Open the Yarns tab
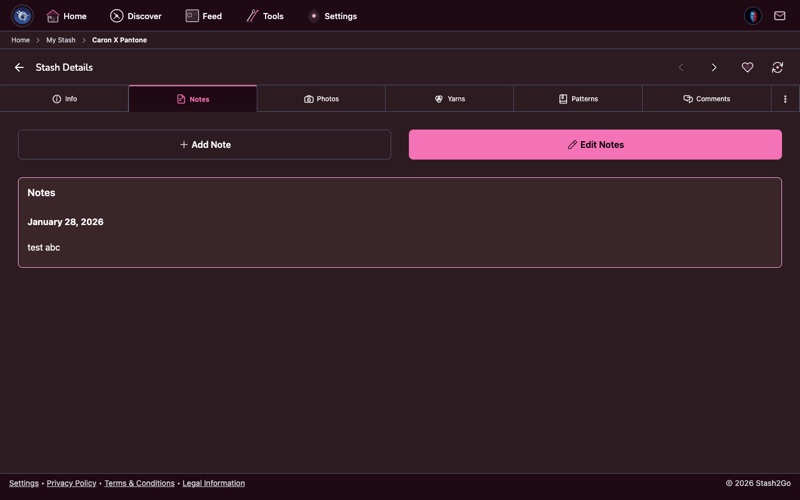The height and width of the screenshot is (500, 800). click(x=449, y=99)
